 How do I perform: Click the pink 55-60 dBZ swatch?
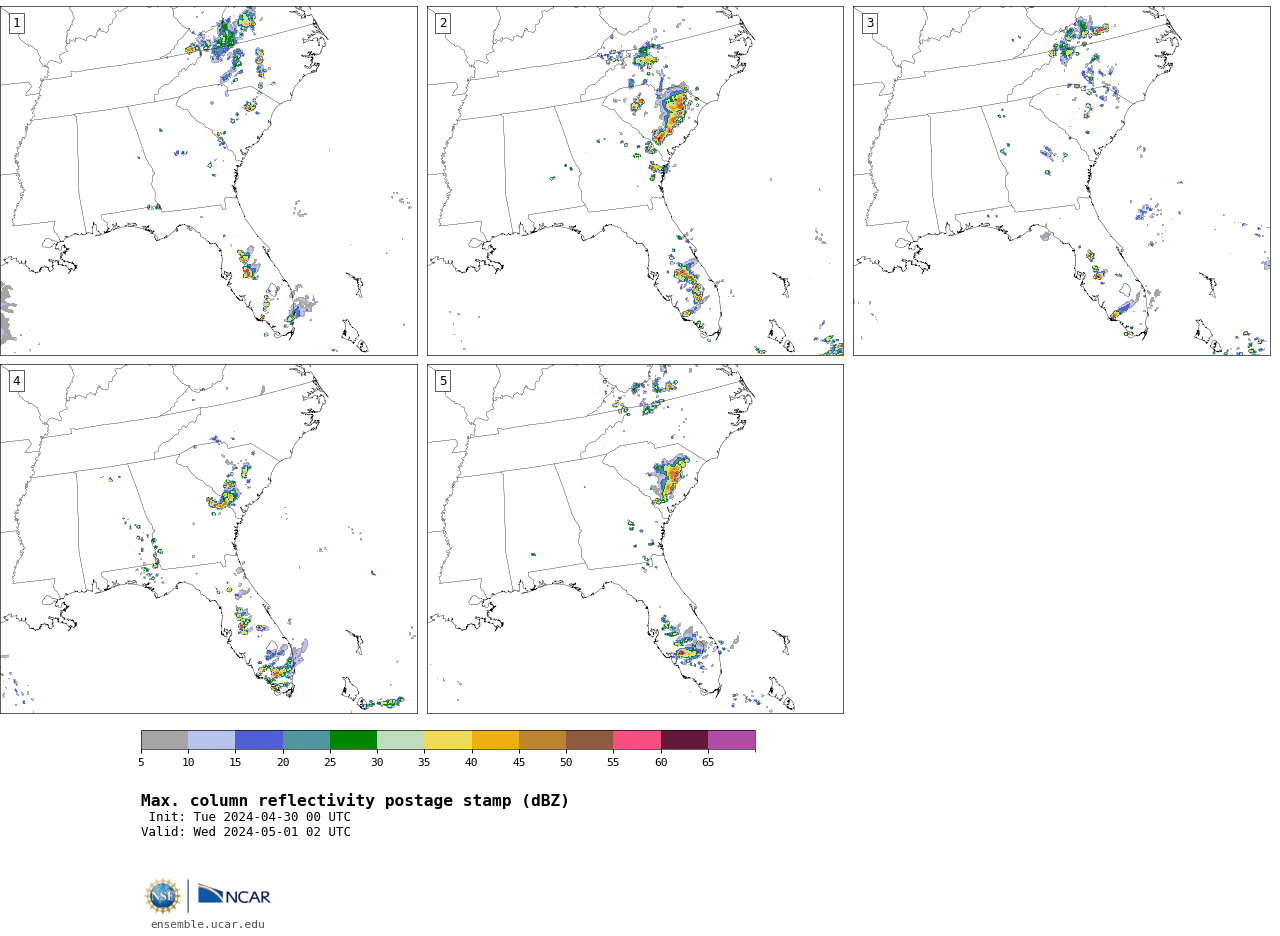[x=637, y=740]
